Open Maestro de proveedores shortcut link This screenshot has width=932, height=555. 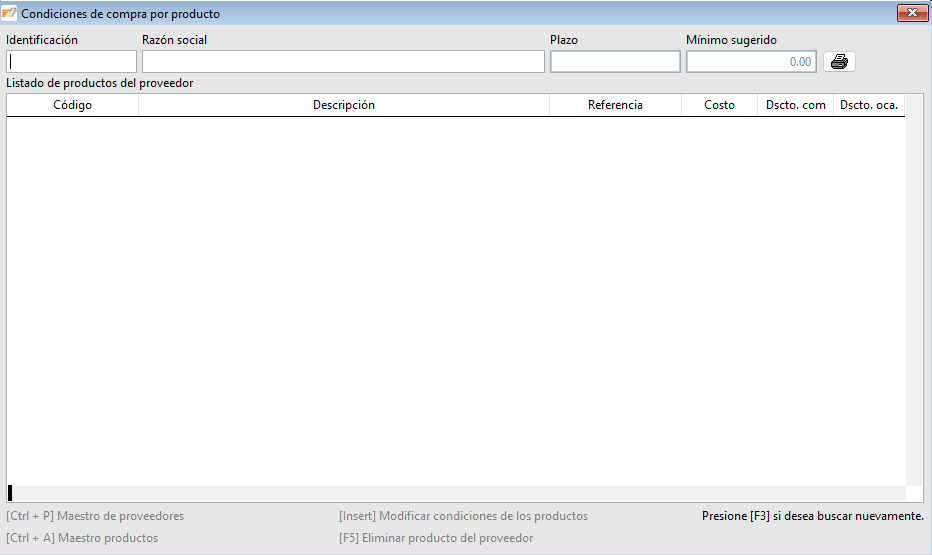tap(95, 516)
